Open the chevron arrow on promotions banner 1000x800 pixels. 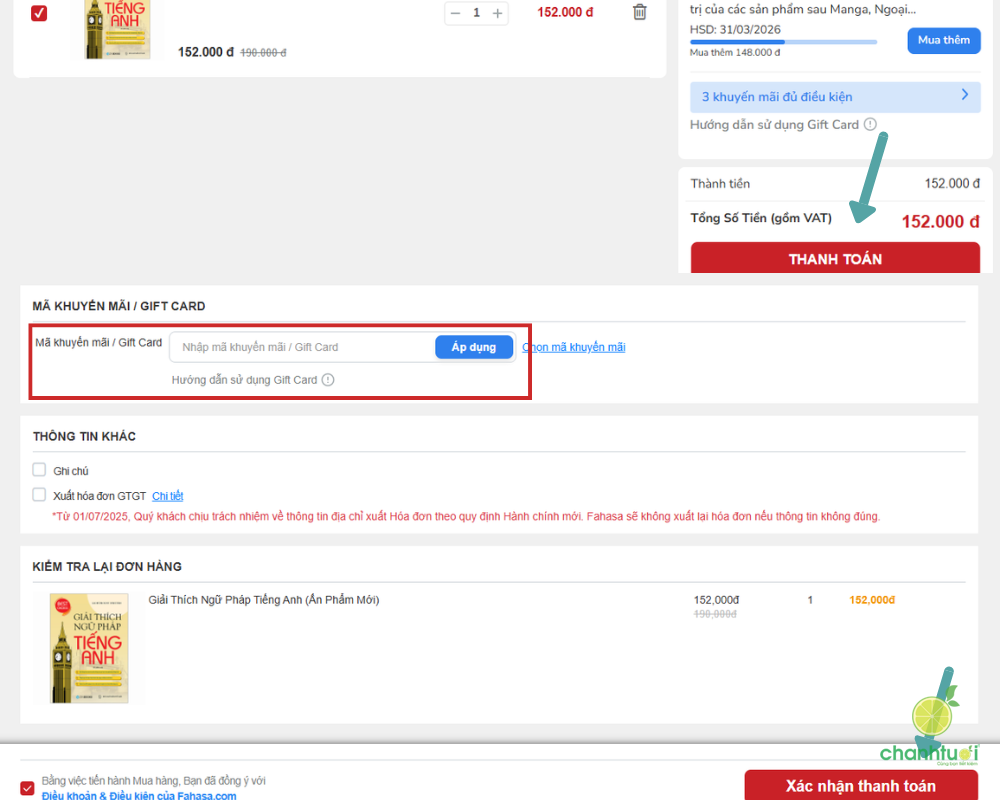(x=964, y=96)
